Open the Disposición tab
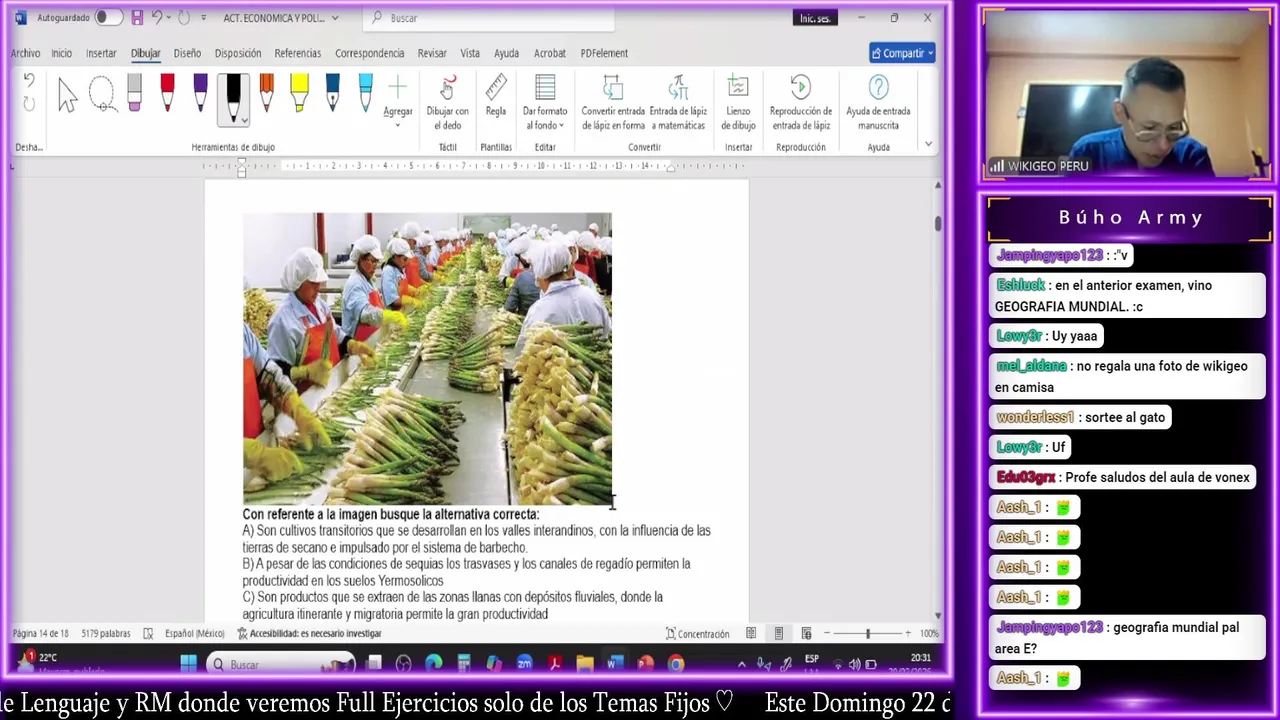Image resolution: width=1280 pixels, height=720 pixels. [238, 53]
